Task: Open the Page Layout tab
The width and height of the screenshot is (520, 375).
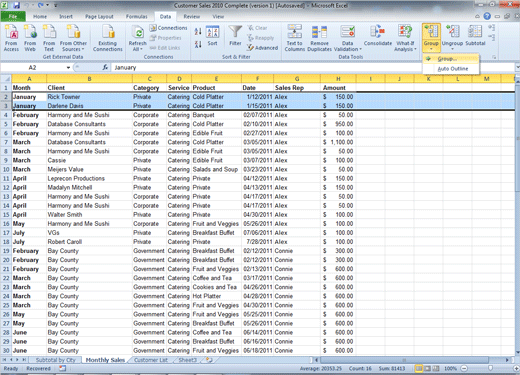Action: tap(99, 16)
